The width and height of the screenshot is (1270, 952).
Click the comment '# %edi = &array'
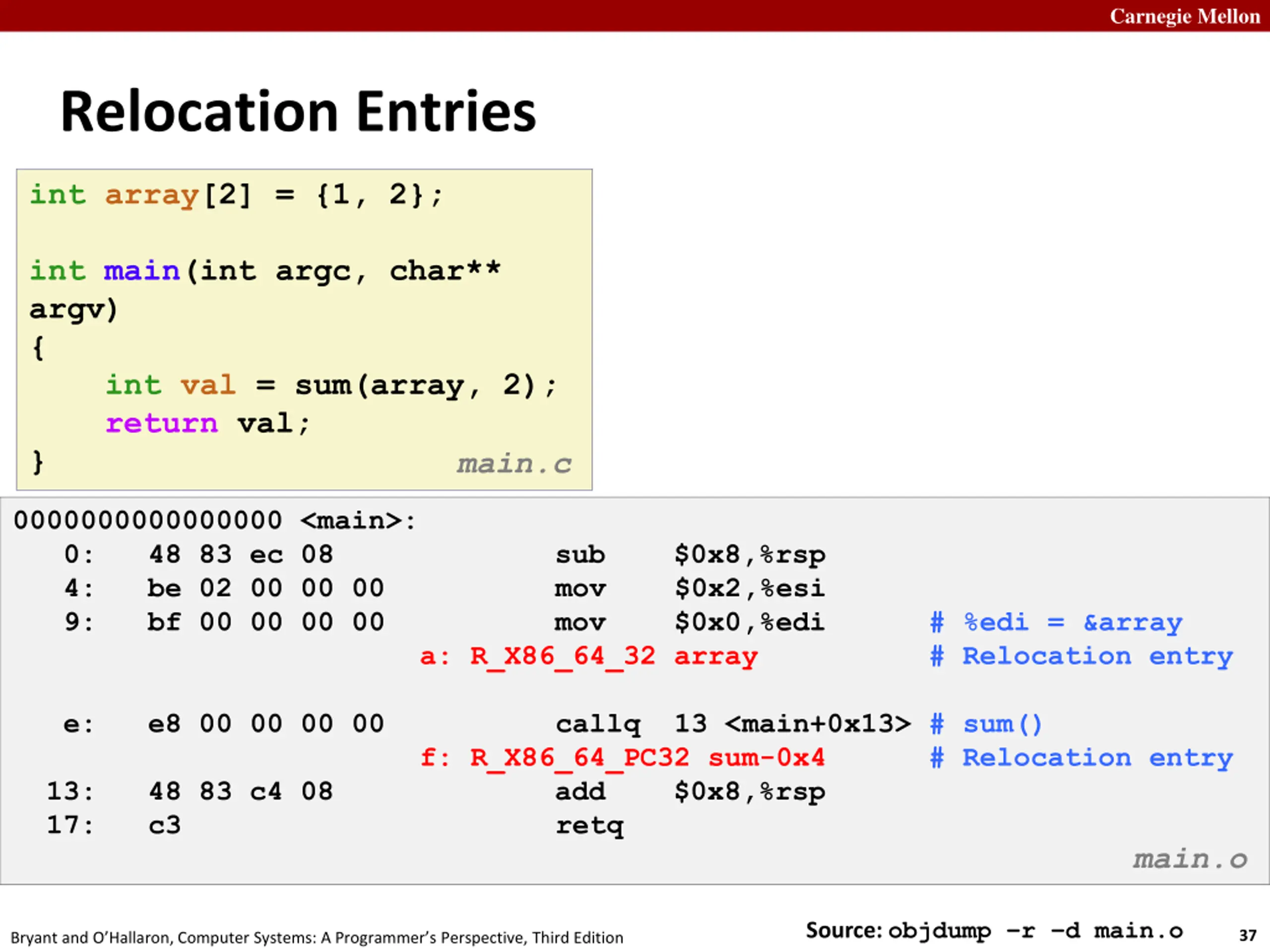(x=1056, y=623)
